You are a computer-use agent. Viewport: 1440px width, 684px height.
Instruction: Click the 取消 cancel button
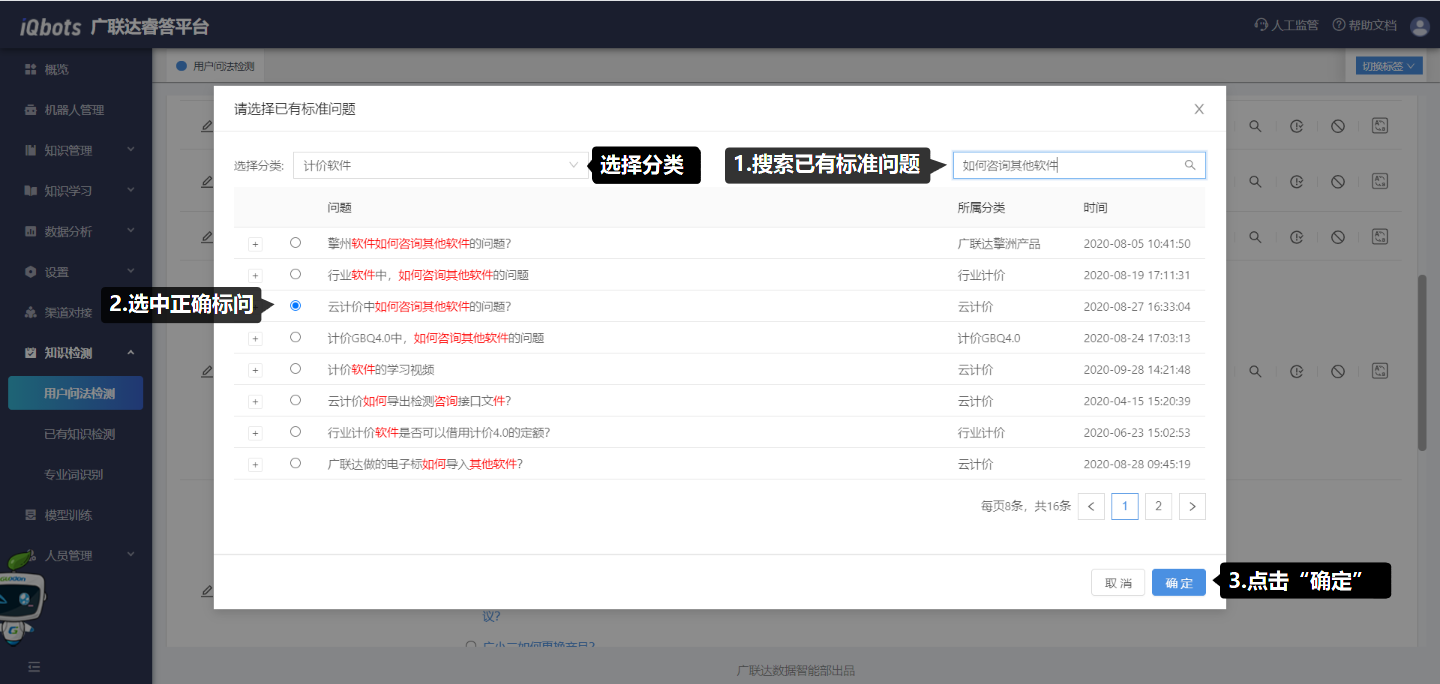pyautogui.click(x=1117, y=583)
